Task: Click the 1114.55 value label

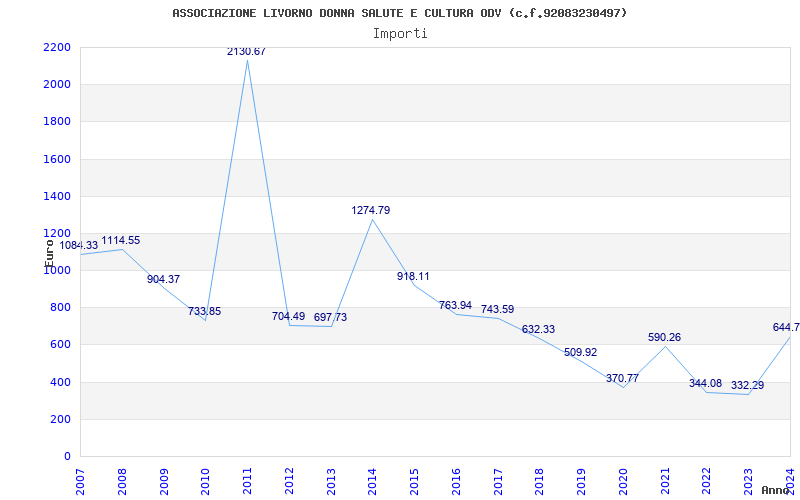Action: click(x=121, y=240)
